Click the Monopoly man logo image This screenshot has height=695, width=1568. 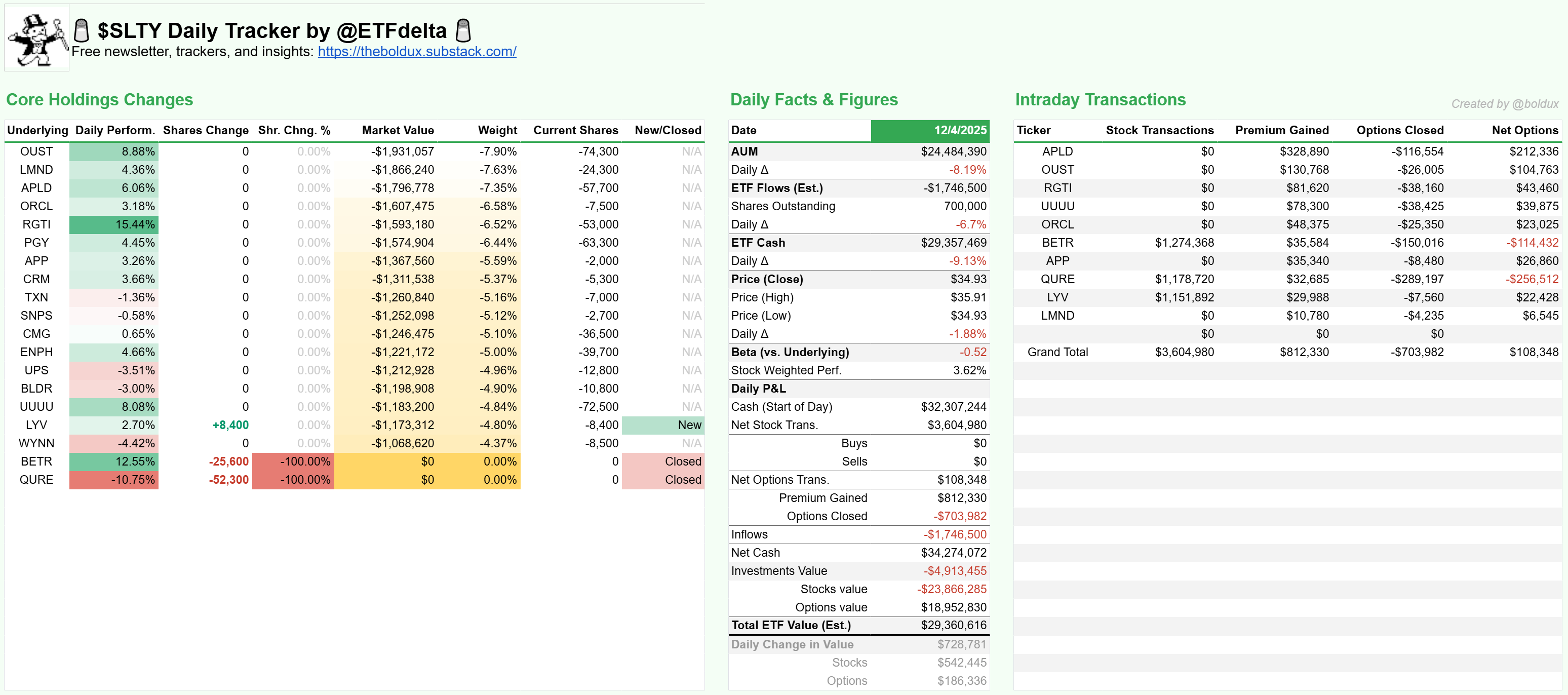pos(36,38)
